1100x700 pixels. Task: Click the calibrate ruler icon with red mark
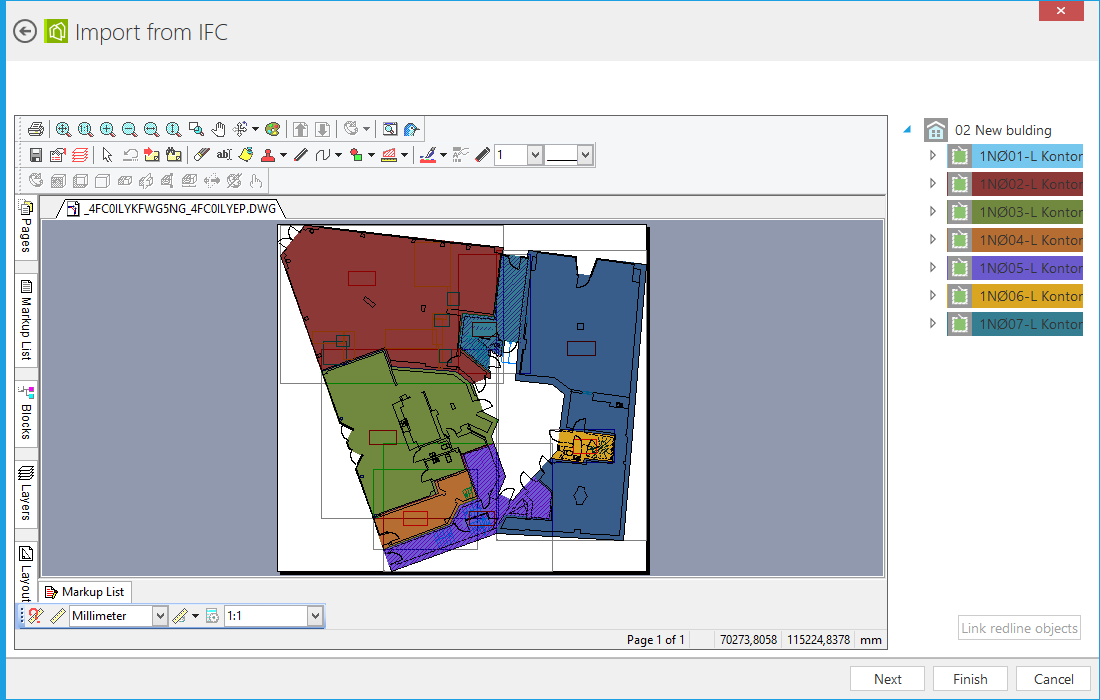coord(36,616)
